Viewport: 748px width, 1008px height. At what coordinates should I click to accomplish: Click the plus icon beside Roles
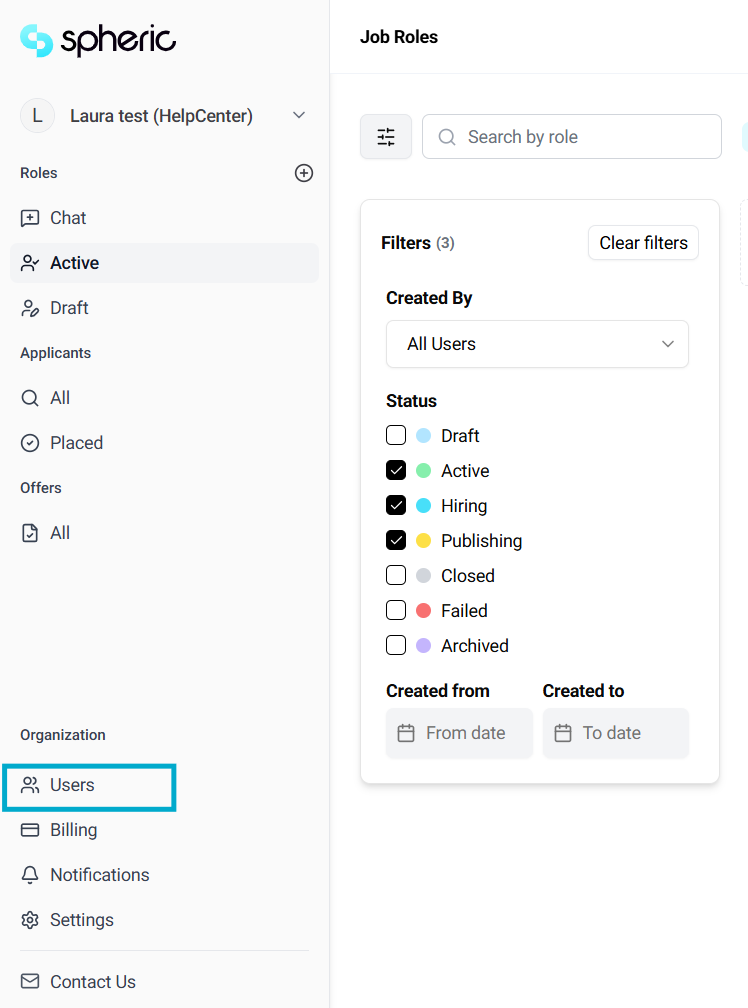pos(304,173)
